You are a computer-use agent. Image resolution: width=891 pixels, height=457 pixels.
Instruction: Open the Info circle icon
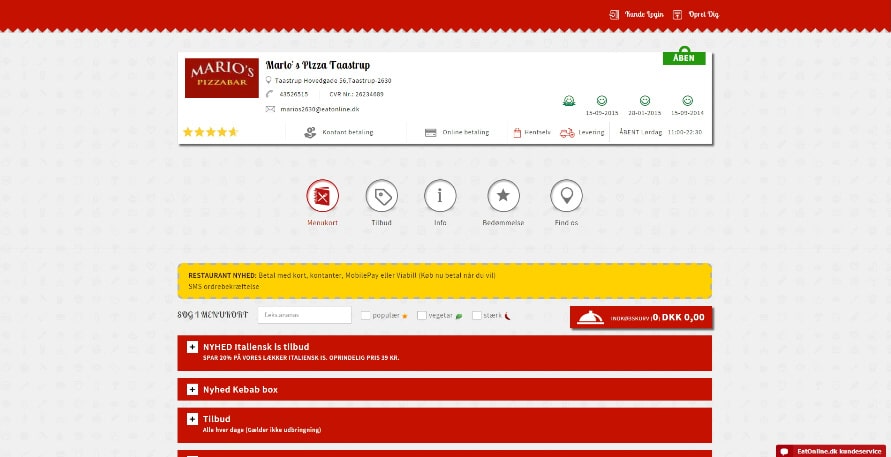[440, 196]
